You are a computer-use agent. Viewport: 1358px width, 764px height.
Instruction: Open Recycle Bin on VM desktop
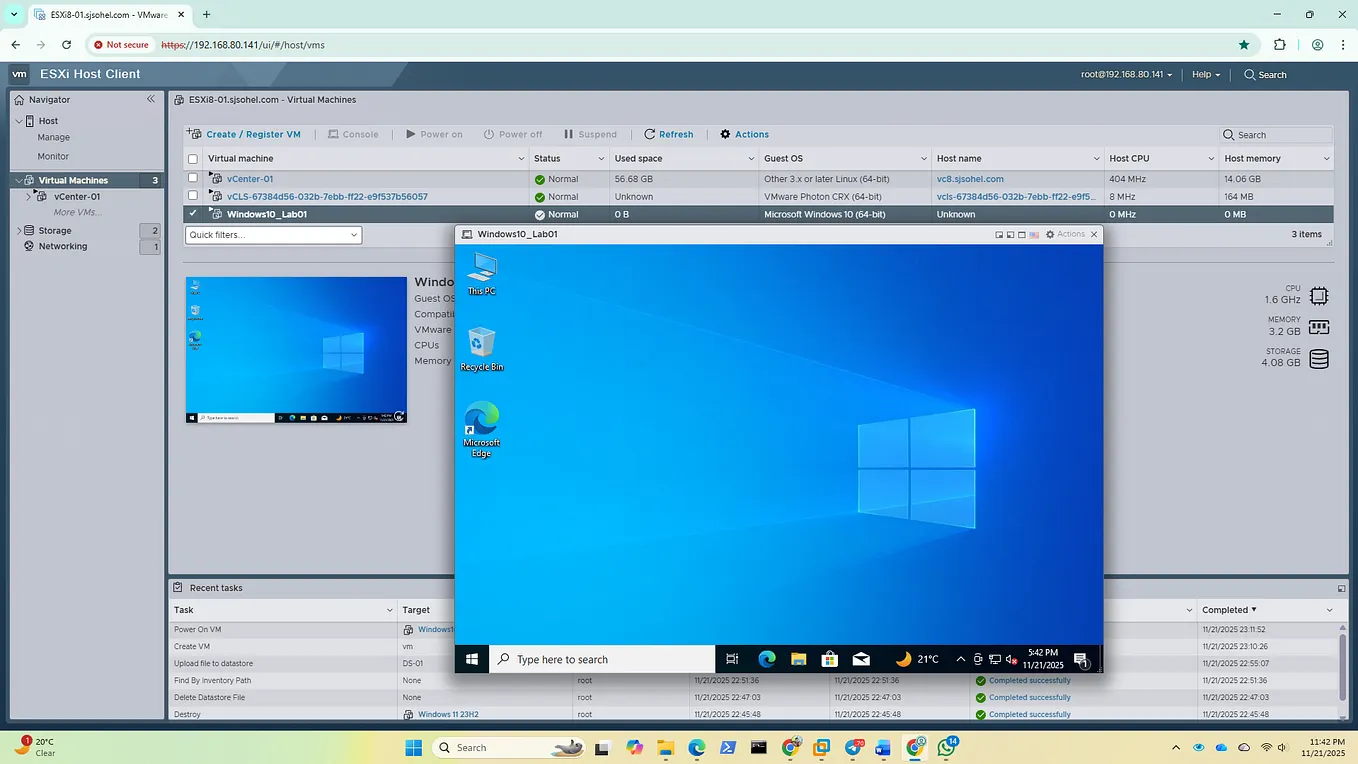(x=482, y=349)
